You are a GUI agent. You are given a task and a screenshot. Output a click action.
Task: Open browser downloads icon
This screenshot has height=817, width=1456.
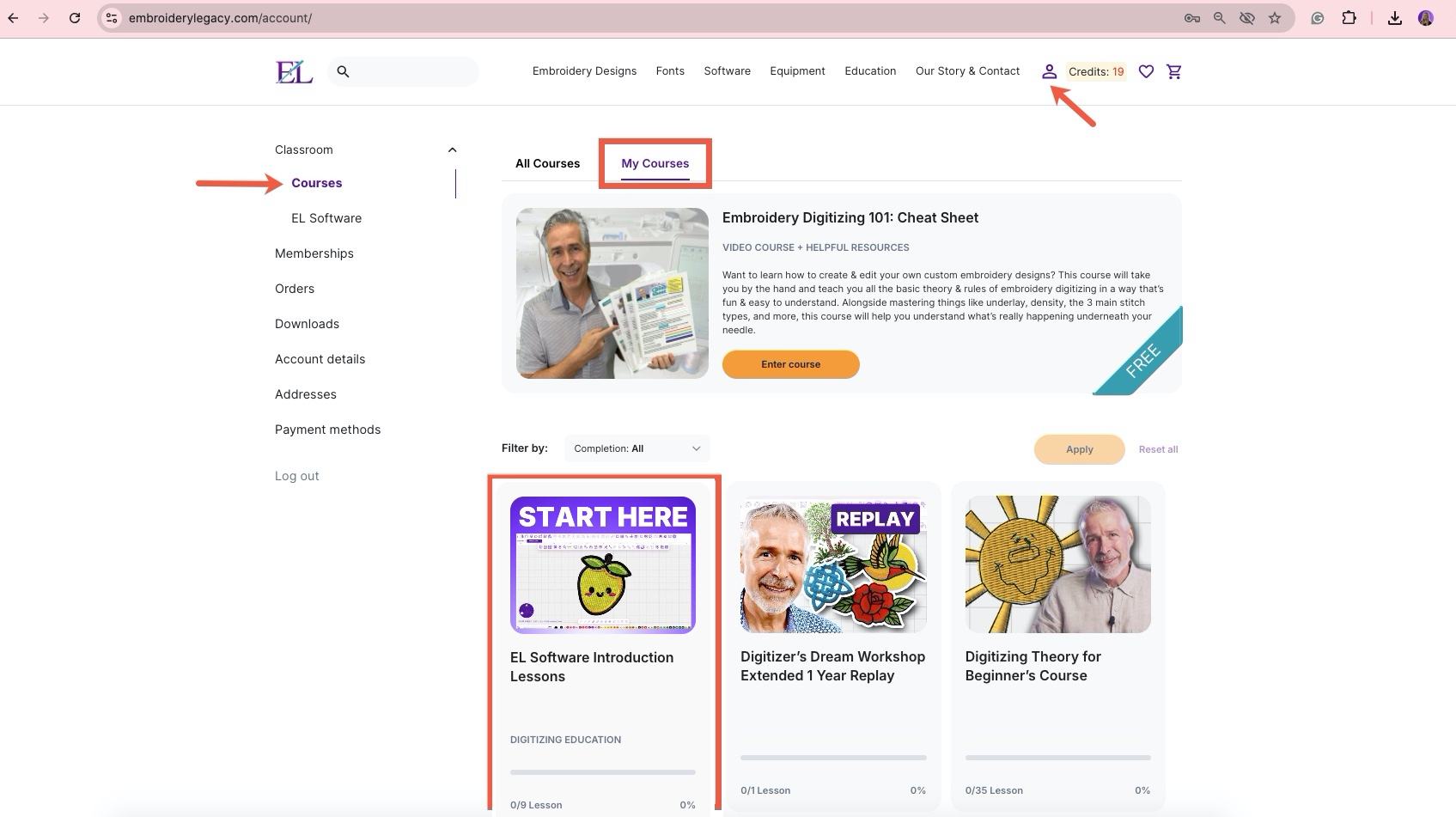pyautogui.click(x=1395, y=18)
